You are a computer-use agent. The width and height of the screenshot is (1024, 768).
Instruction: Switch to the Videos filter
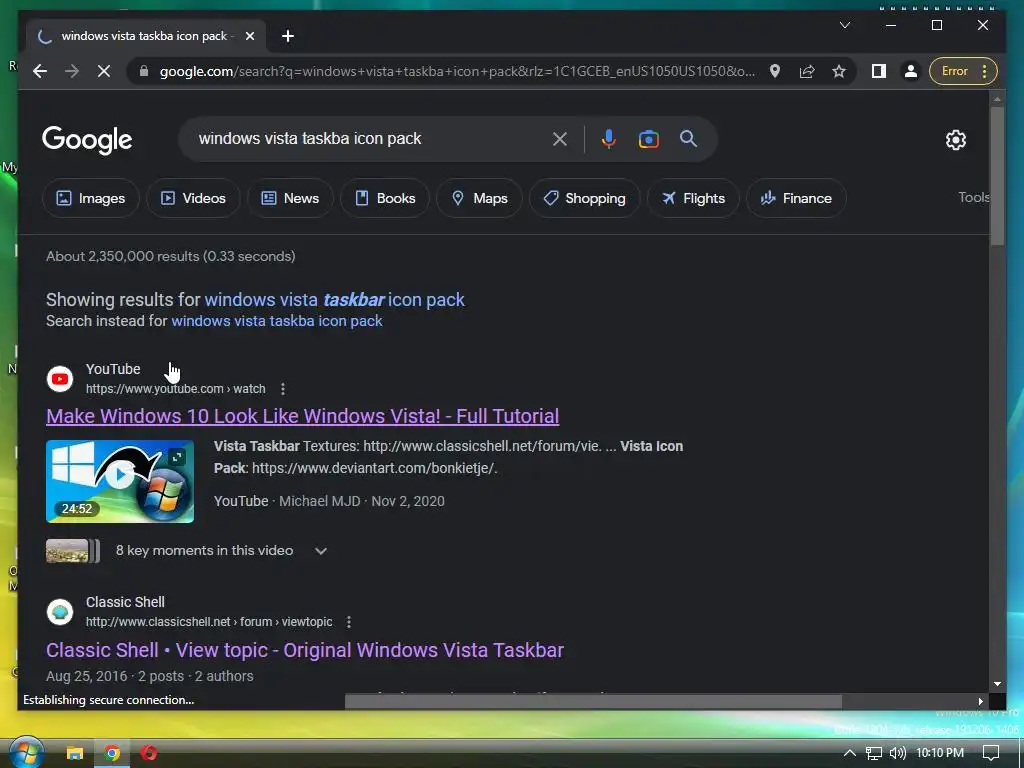pos(193,199)
